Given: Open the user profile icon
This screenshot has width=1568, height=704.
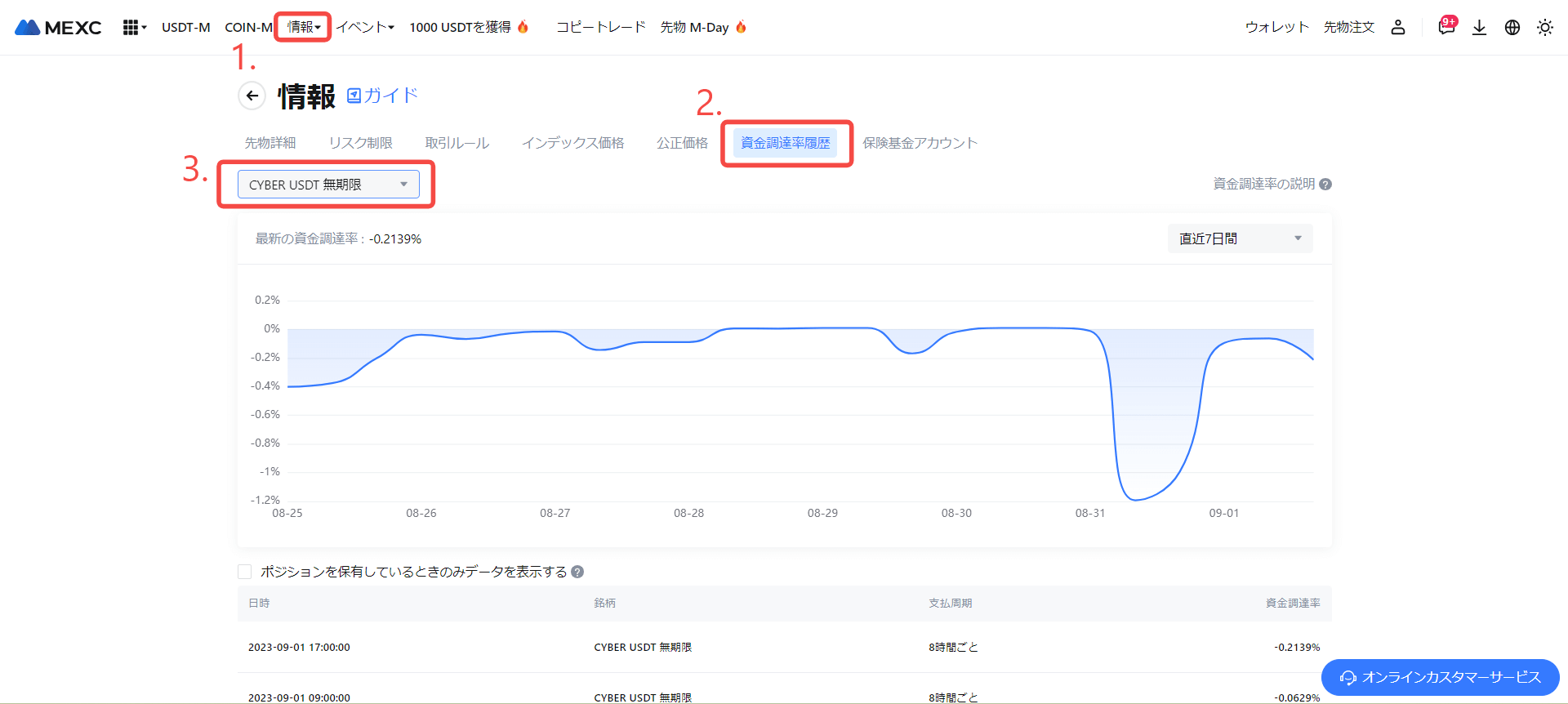Looking at the screenshot, I should point(1398,28).
